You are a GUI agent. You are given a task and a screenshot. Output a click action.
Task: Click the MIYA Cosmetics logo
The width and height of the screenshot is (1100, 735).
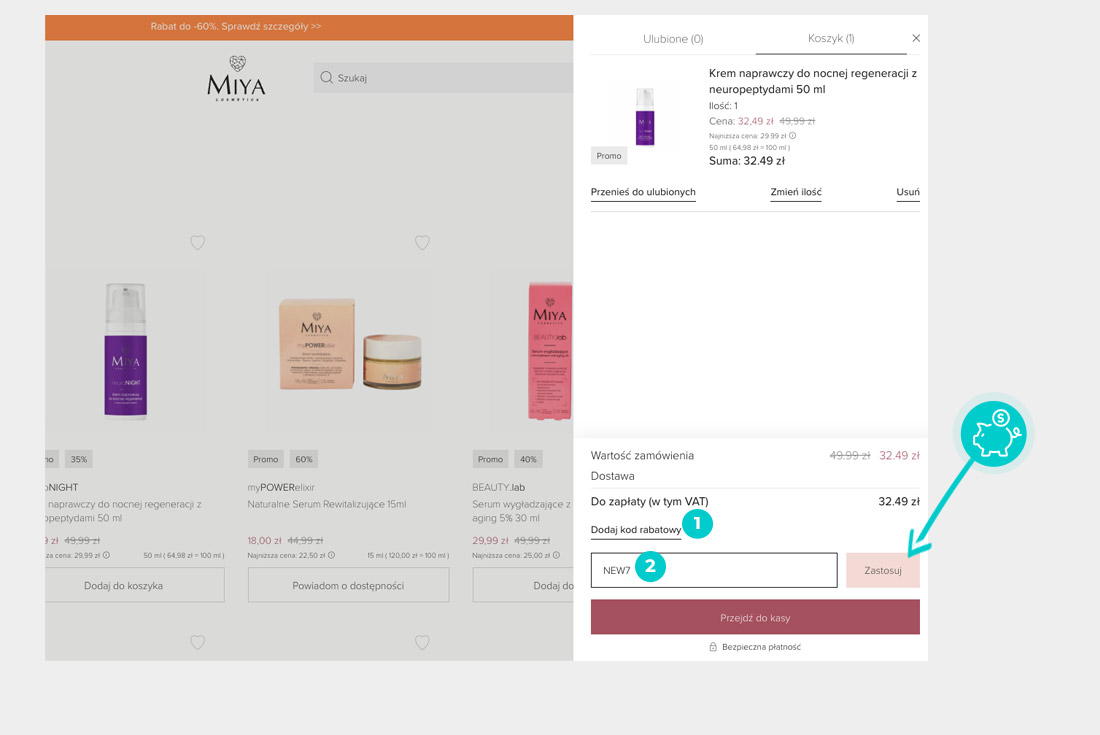[236, 78]
